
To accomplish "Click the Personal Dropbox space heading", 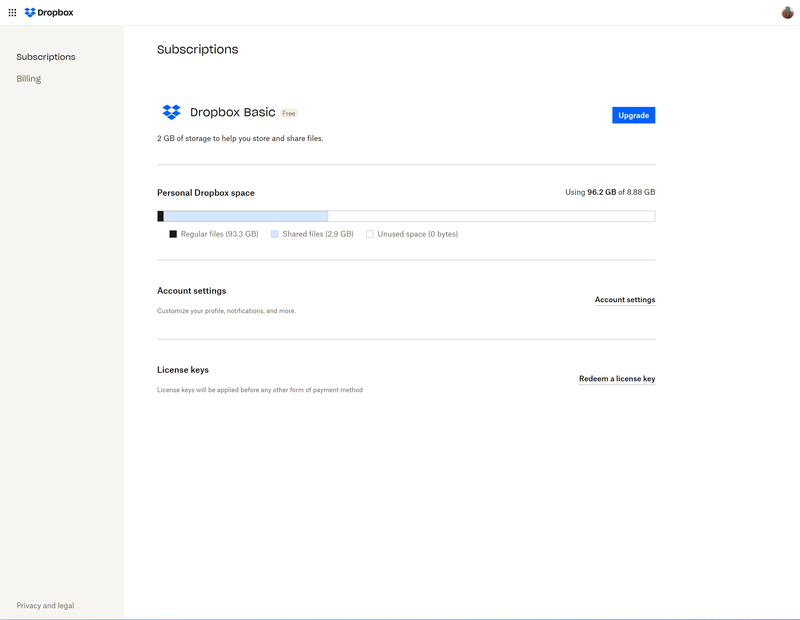I will coord(206,193).
